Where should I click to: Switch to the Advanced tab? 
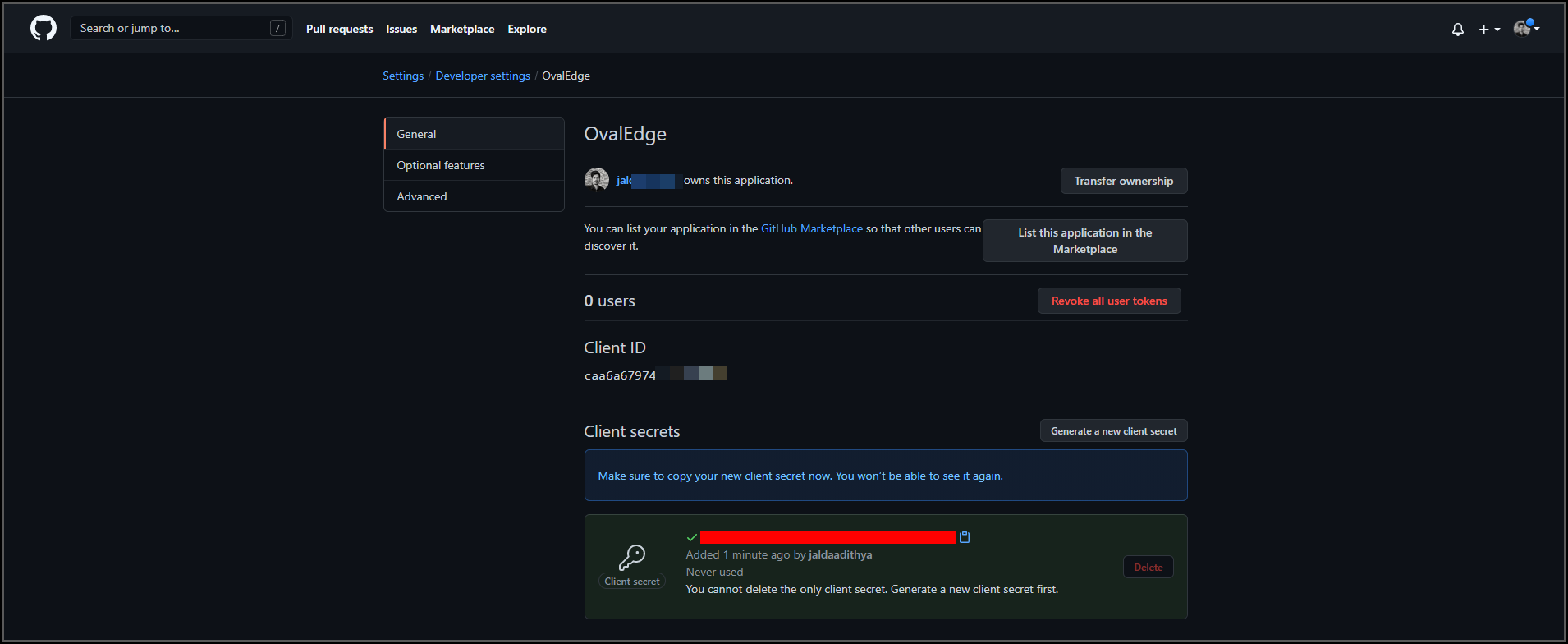[x=474, y=196]
